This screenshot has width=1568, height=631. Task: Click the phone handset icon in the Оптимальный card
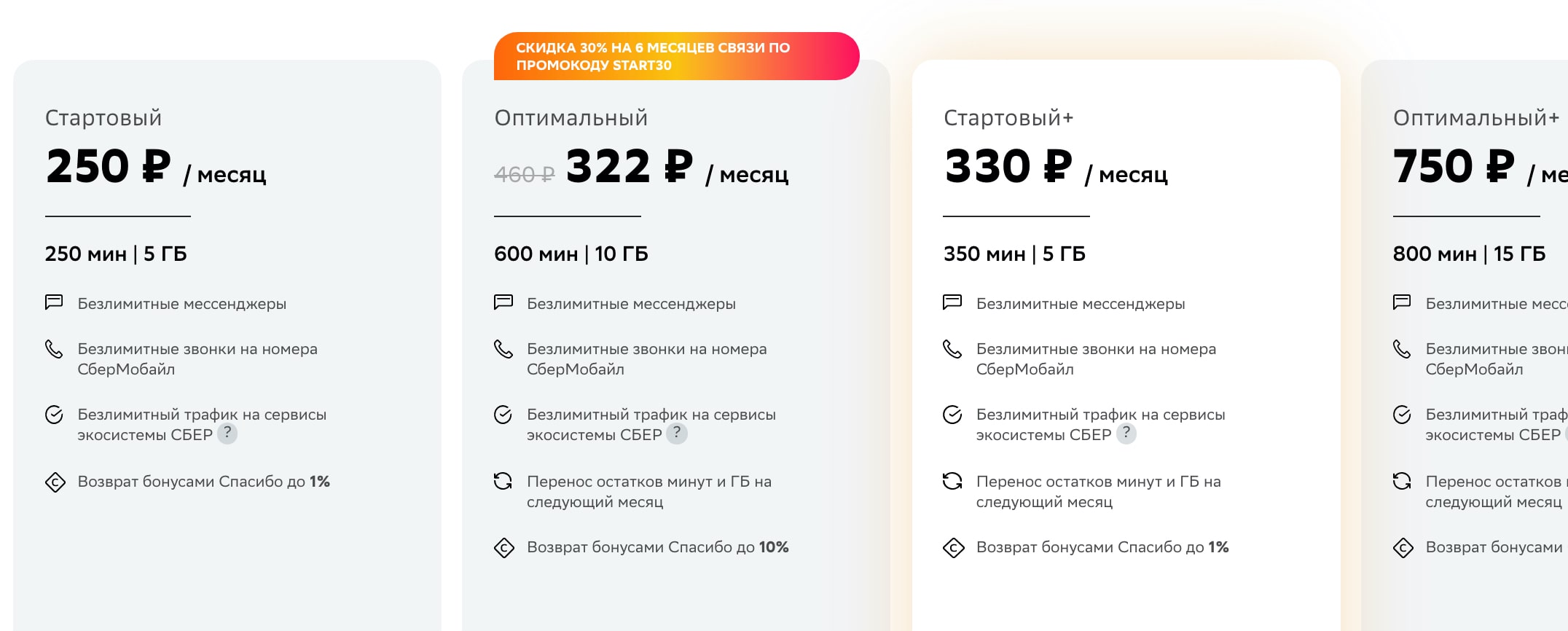(x=503, y=349)
